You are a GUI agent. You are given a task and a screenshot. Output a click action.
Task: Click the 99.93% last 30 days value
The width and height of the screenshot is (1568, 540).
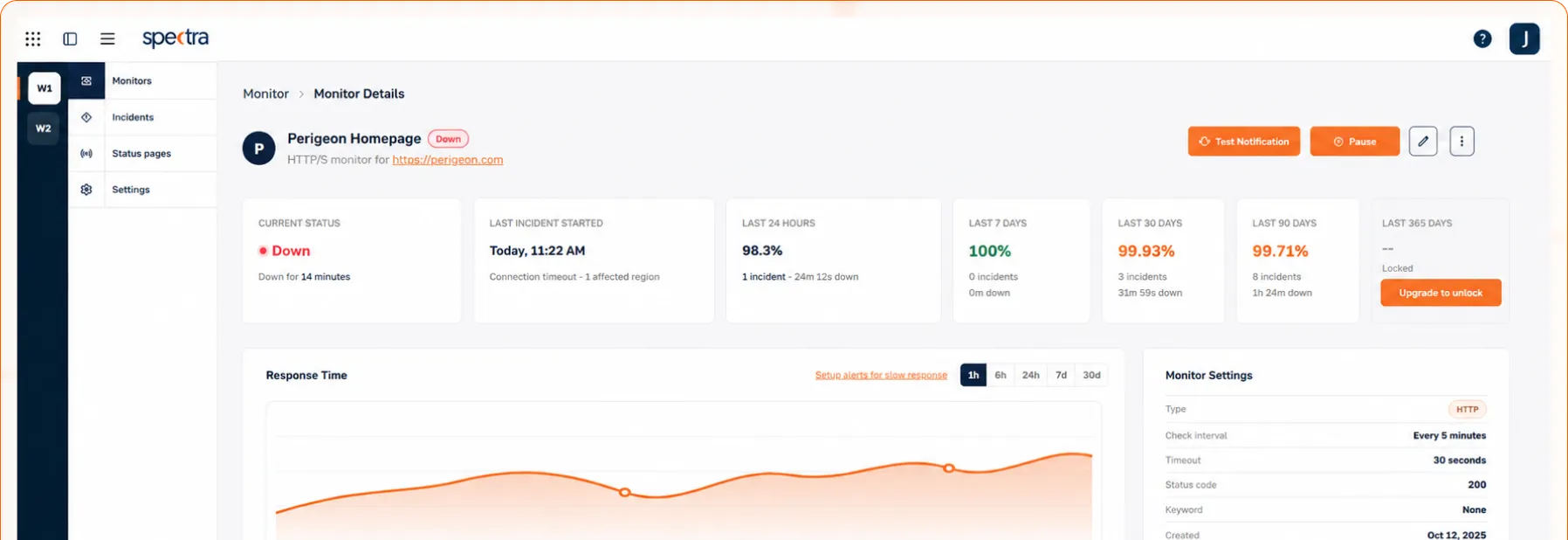click(1146, 252)
